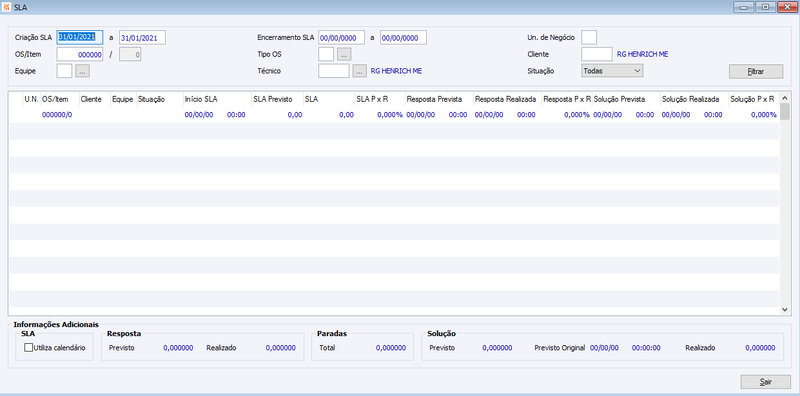Click the Sair button
The width and height of the screenshot is (800, 396).
pyautogui.click(x=765, y=382)
